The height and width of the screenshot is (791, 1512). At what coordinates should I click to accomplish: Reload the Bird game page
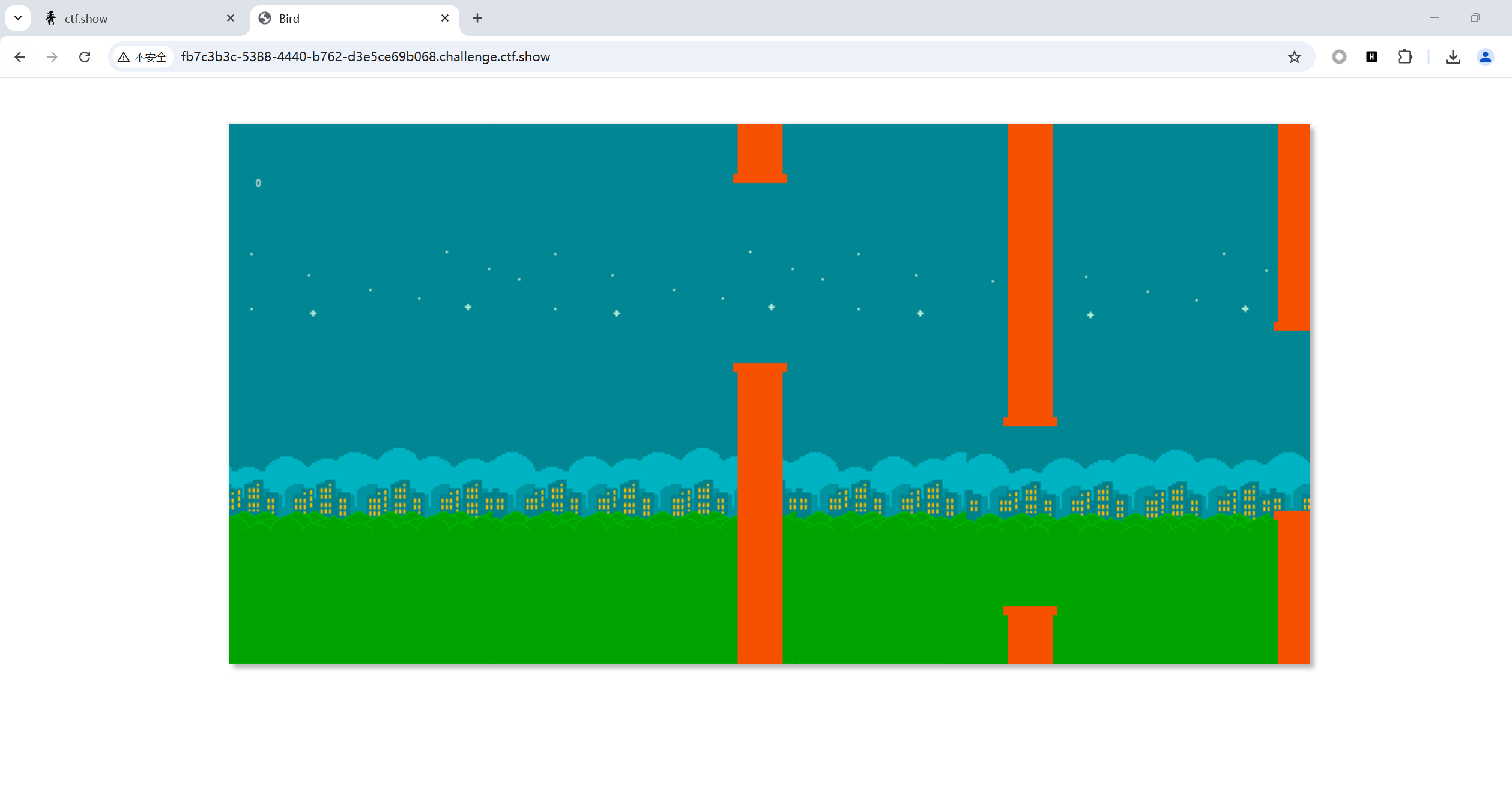[85, 57]
